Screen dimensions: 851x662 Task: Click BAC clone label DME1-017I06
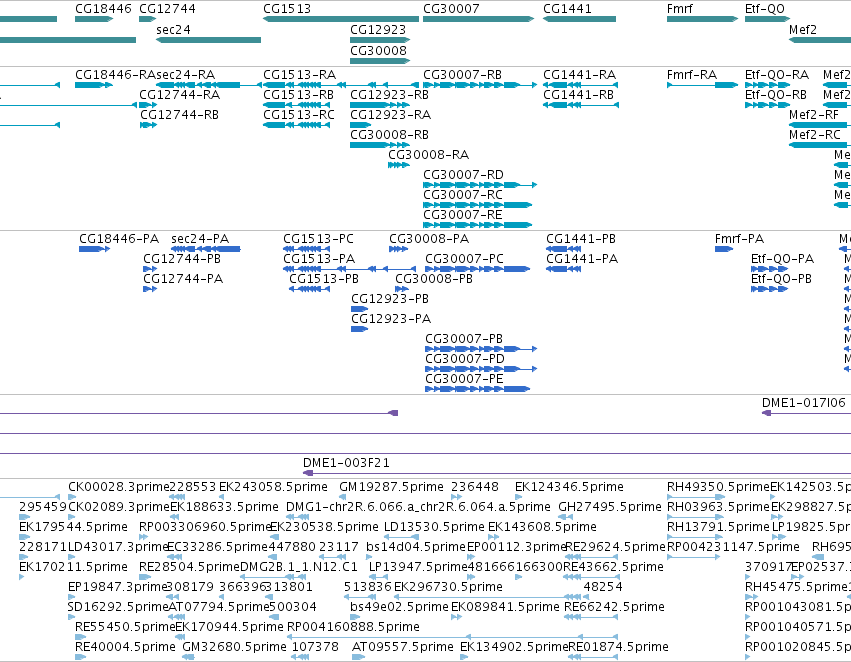coord(804,403)
